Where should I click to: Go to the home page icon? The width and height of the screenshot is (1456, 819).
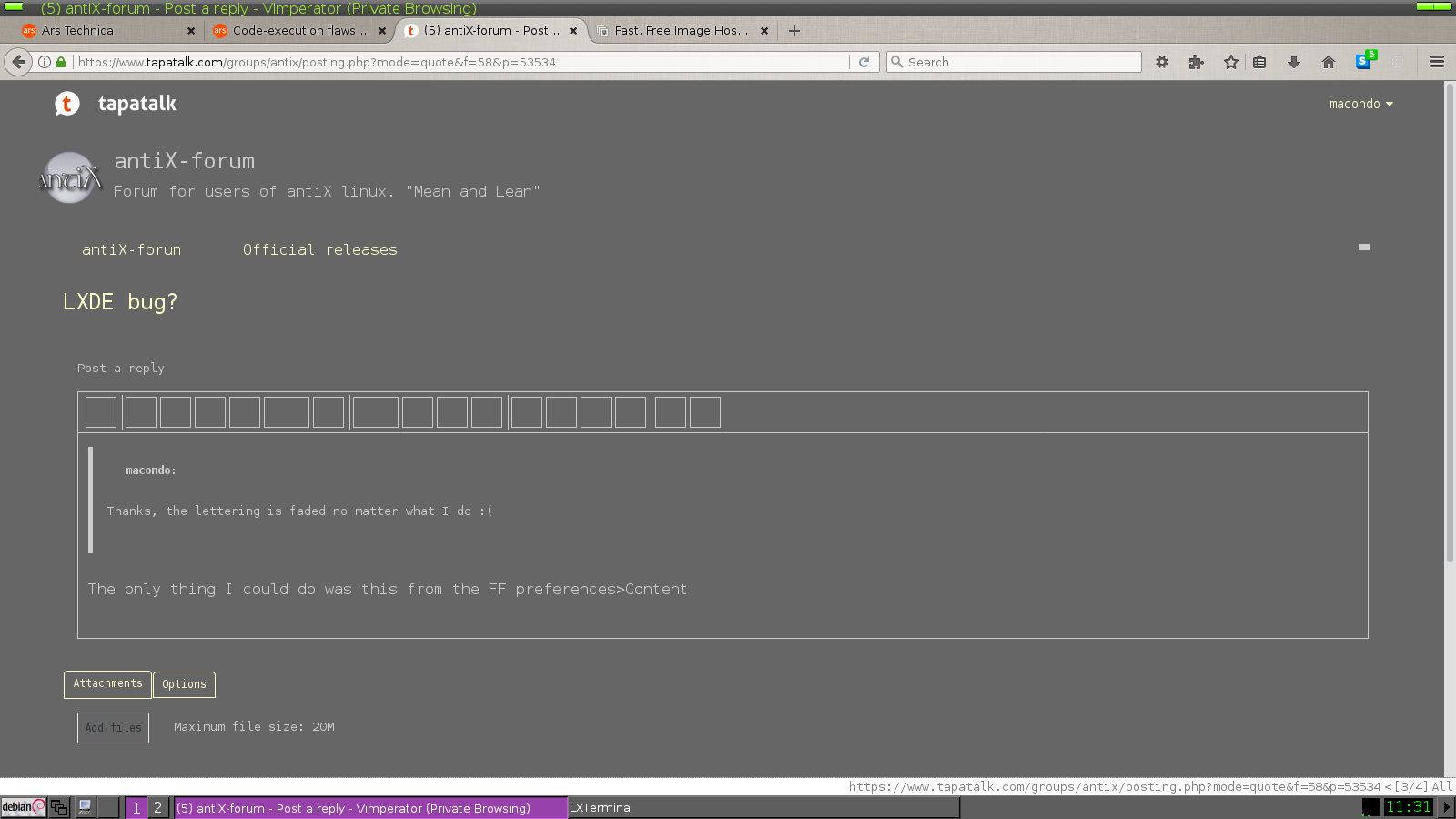pyautogui.click(x=1329, y=62)
